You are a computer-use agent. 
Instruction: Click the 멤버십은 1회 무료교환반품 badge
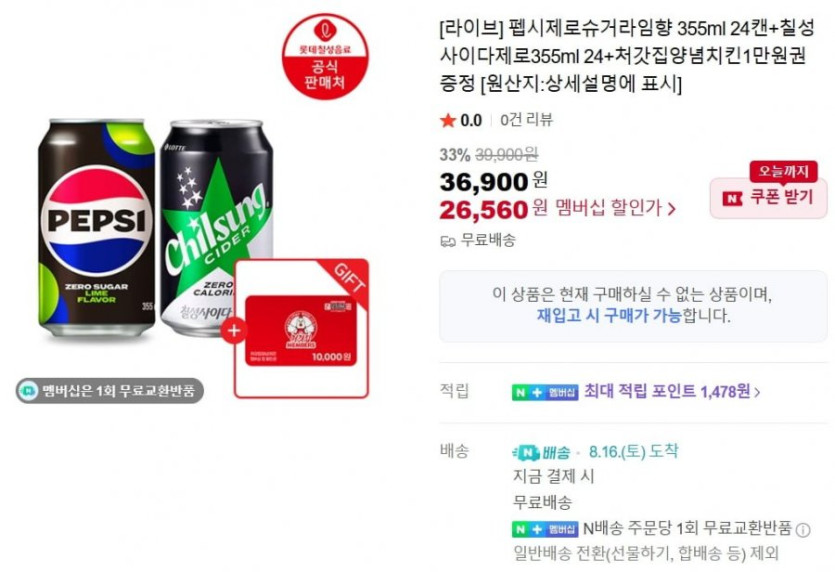(x=110, y=390)
